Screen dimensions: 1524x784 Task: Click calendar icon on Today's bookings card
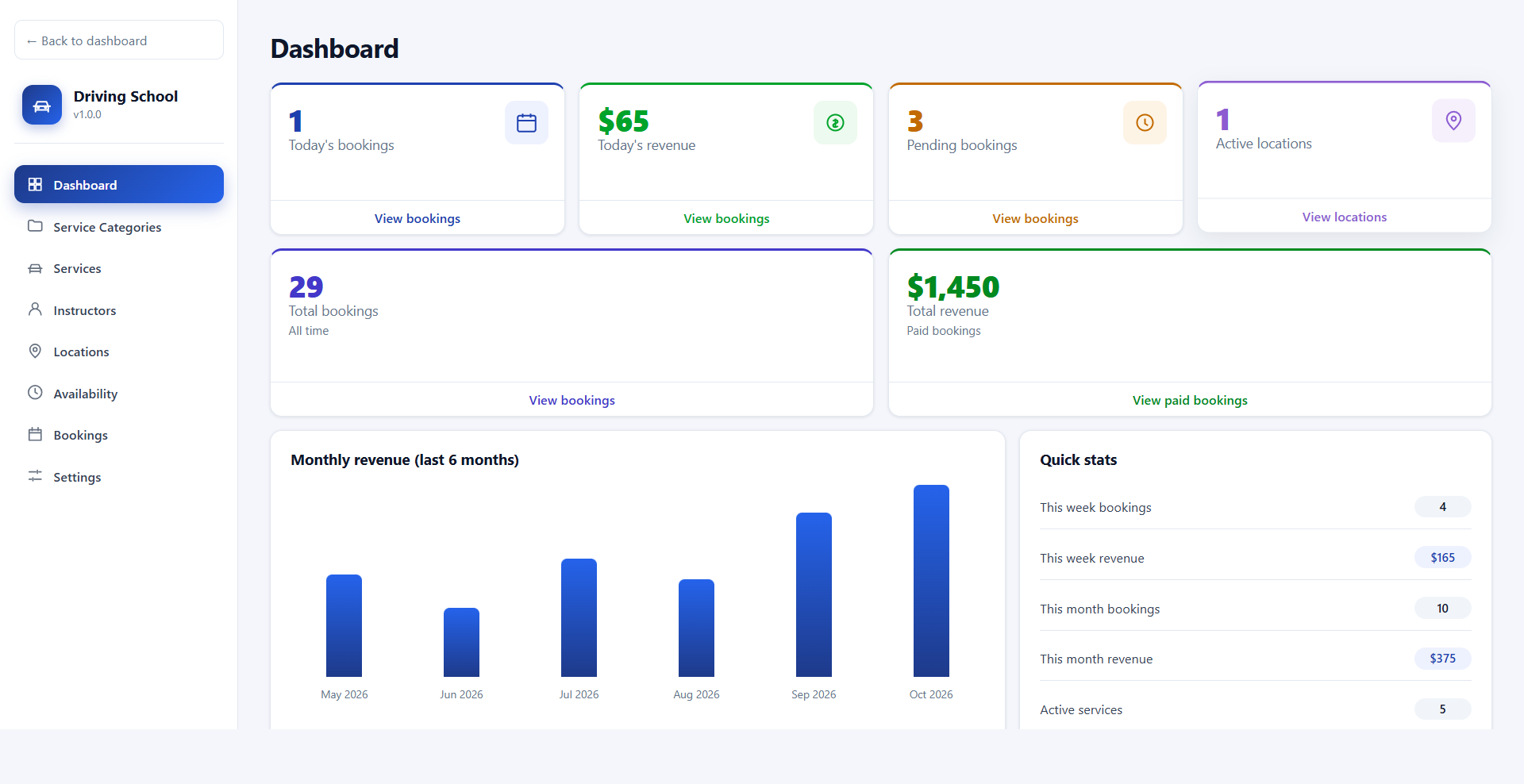coord(526,123)
